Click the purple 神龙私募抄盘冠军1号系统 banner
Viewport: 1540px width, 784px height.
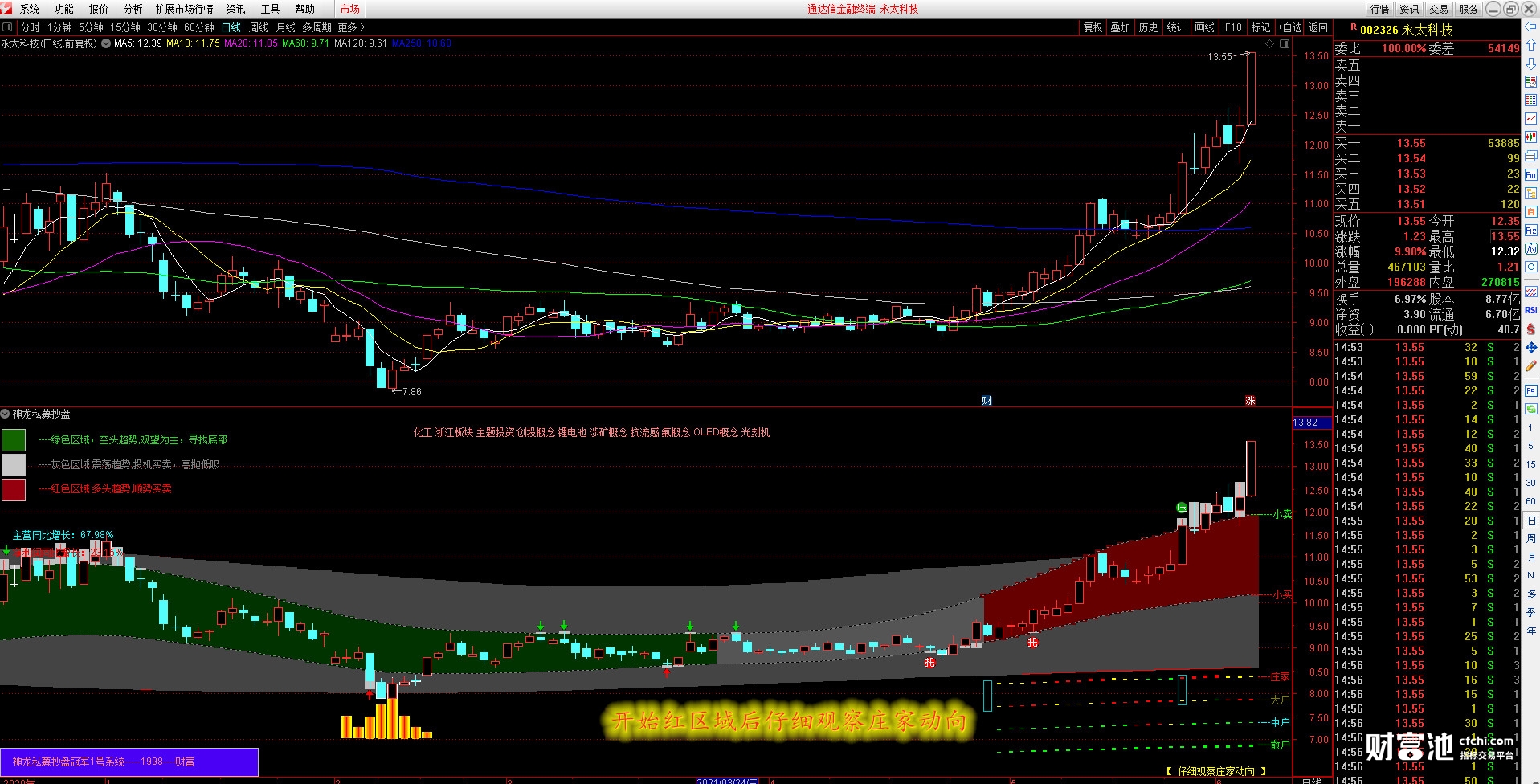click(x=129, y=762)
